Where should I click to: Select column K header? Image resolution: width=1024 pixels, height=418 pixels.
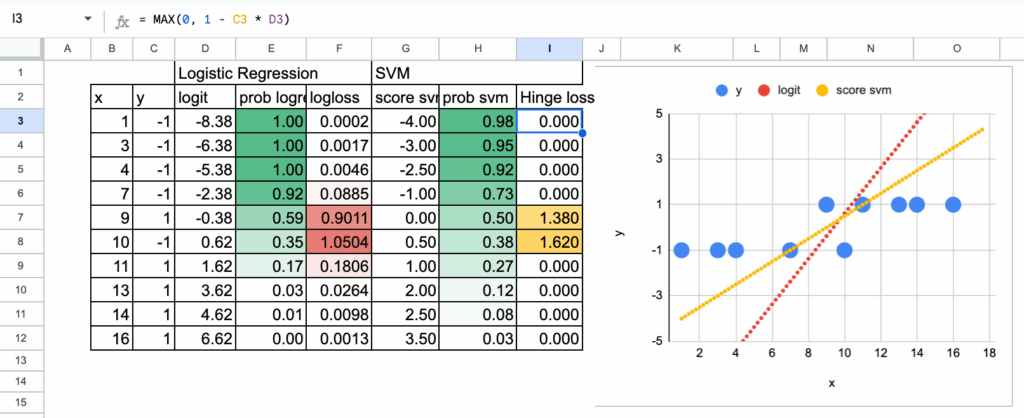677,48
